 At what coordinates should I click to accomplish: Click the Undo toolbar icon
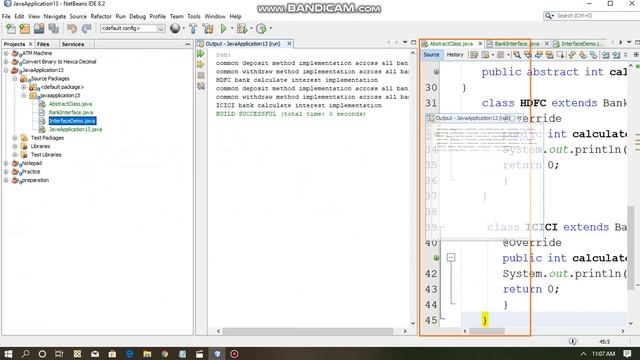[72, 29]
